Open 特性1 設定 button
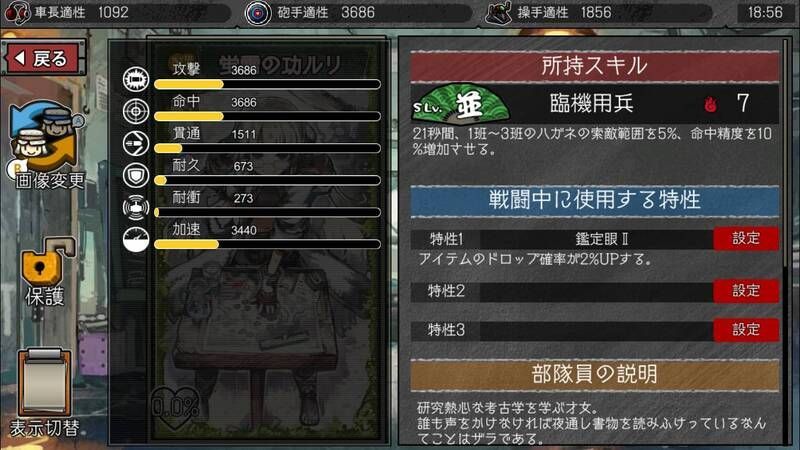 (x=746, y=238)
